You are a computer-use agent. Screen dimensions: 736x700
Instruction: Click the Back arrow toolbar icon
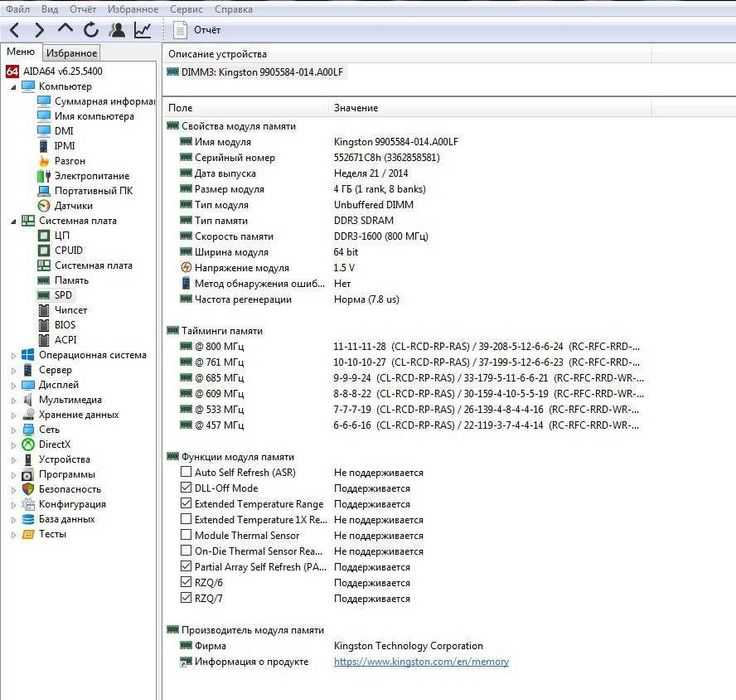(x=15, y=31)
